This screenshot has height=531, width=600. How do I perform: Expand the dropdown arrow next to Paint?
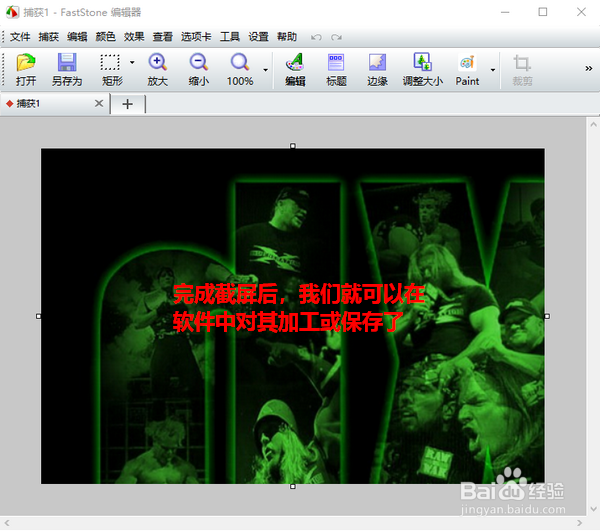click(493, 70)
